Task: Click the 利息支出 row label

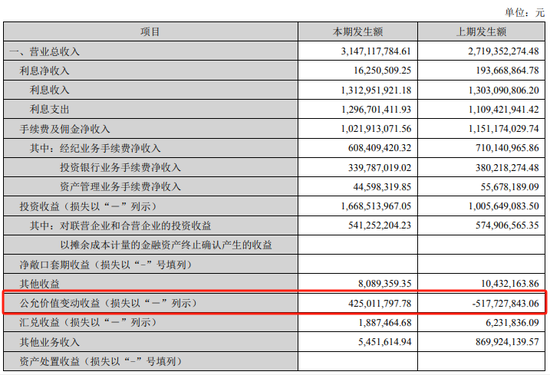Action: [49, 109]
